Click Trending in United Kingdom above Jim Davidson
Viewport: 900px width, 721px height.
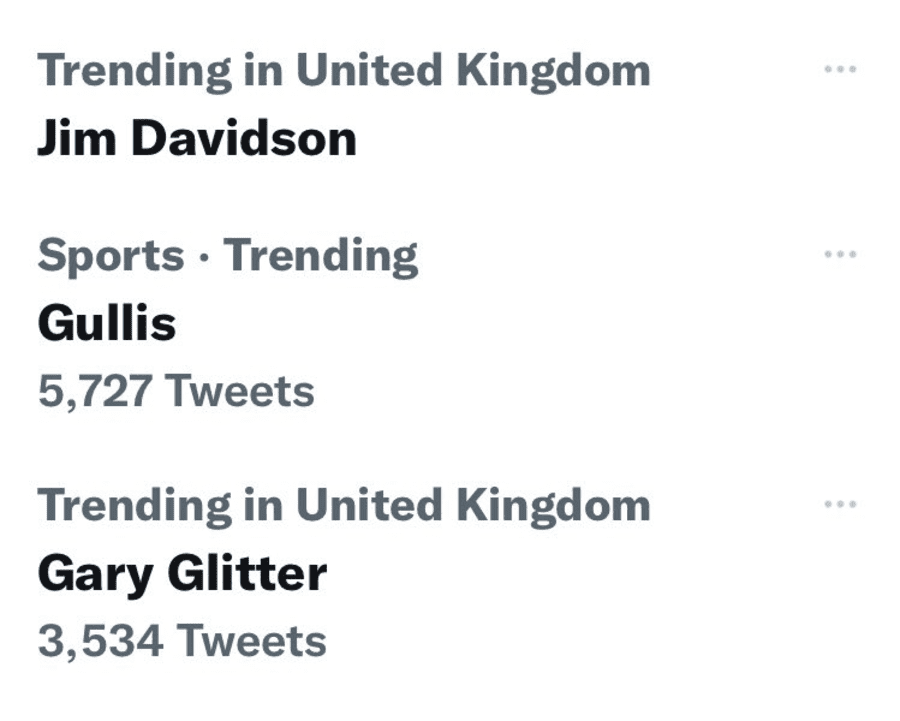pyautogui.click(x=343, y=70)
